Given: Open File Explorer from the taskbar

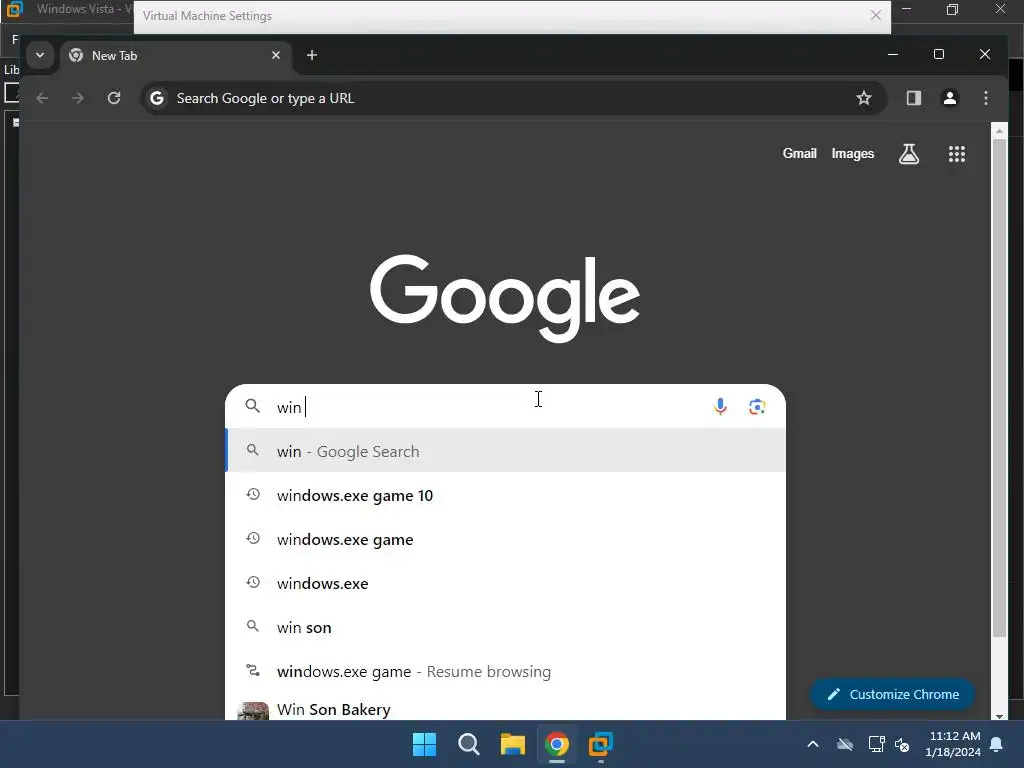Looking at the screenshot, I should click(513, 744).
